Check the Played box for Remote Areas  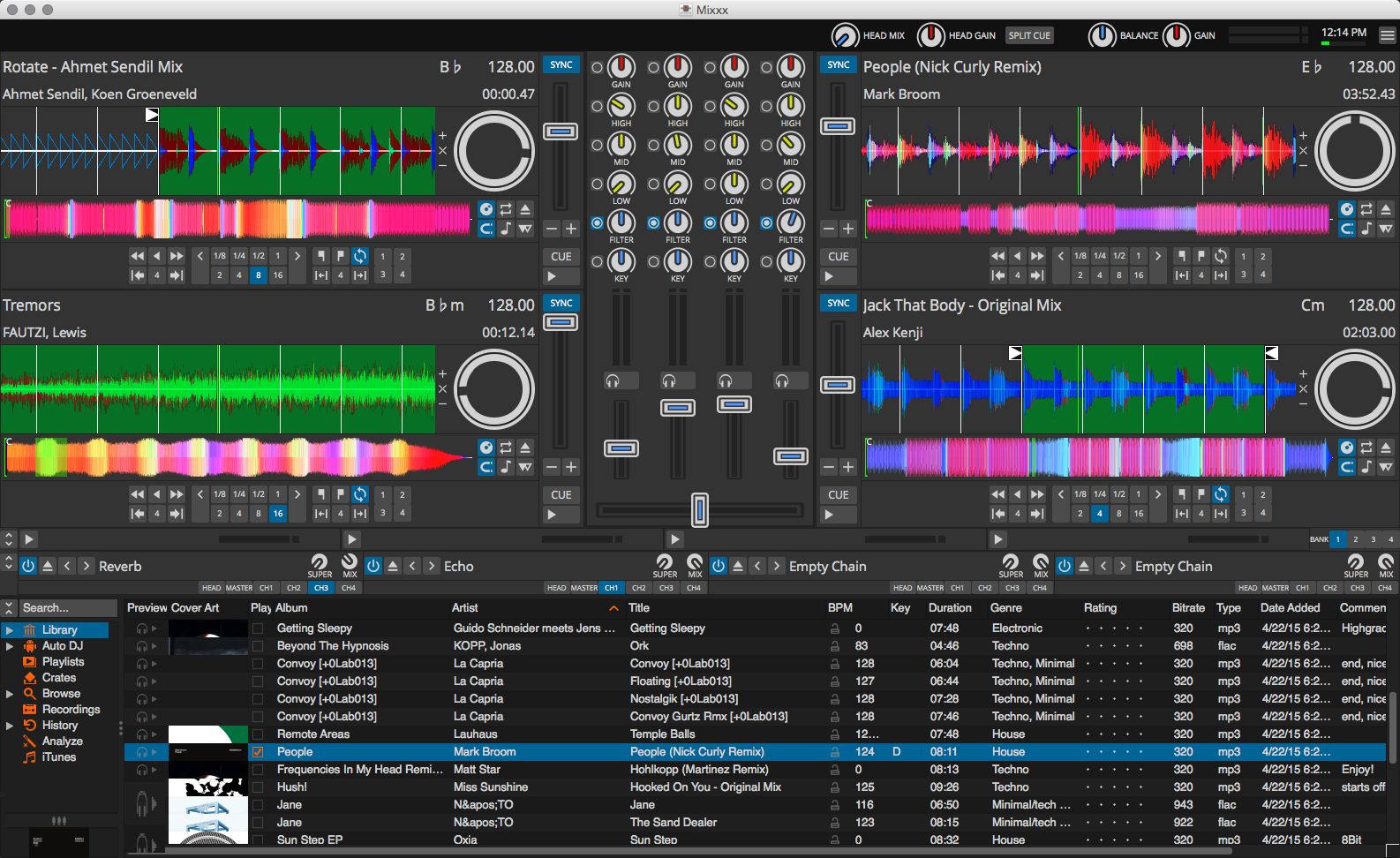[x=258, y=734]
